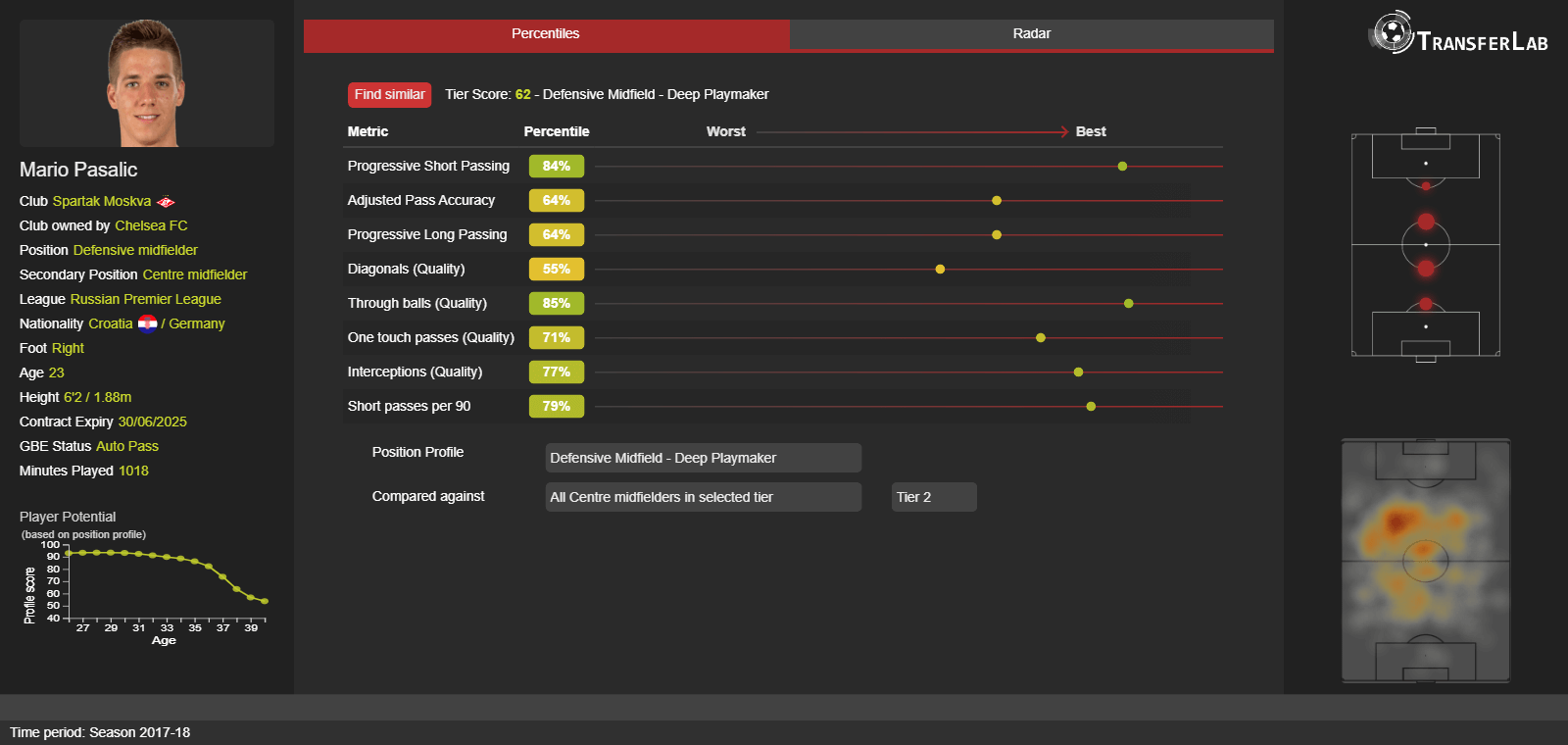Click the Diagonals (Quality) percentile dot
This screenshot has height=745, width=1568.
pyautogui.click(x=940, y=270)
